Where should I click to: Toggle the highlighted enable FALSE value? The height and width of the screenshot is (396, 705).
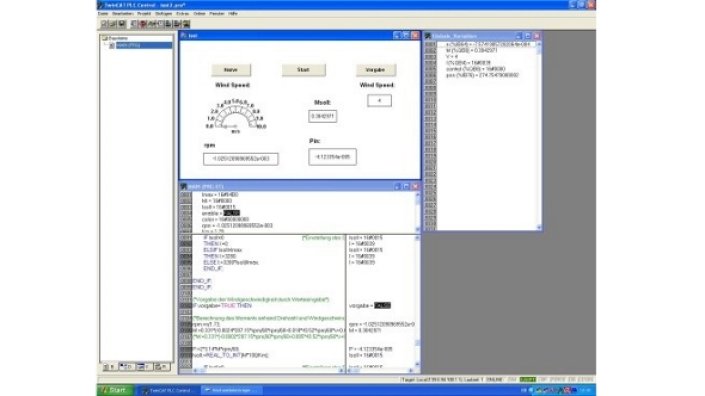point(232,213)
